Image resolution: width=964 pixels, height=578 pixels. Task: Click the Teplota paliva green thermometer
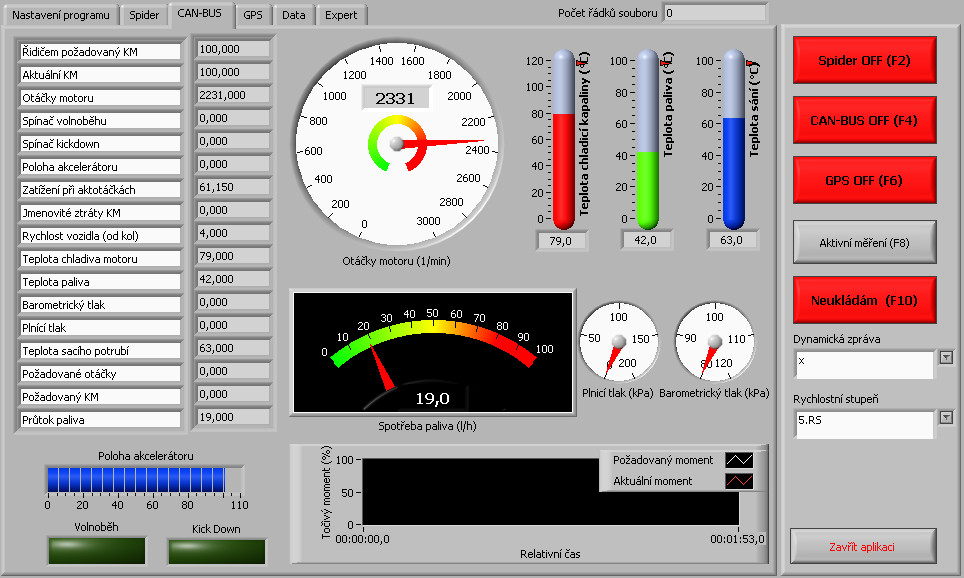647,140
